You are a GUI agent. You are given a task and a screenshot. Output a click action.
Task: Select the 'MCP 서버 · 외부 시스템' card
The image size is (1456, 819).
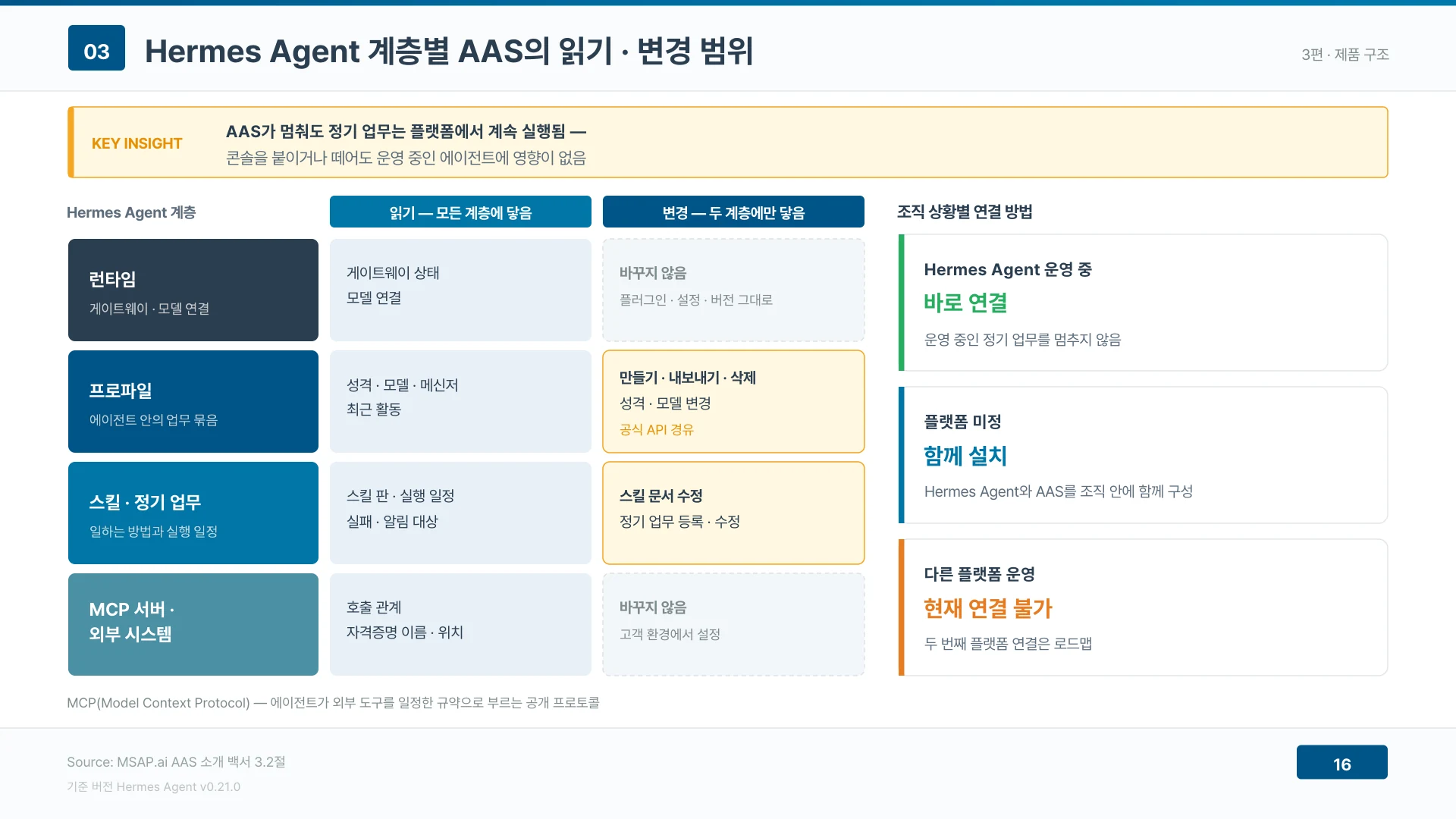click(x=193, y=624)
